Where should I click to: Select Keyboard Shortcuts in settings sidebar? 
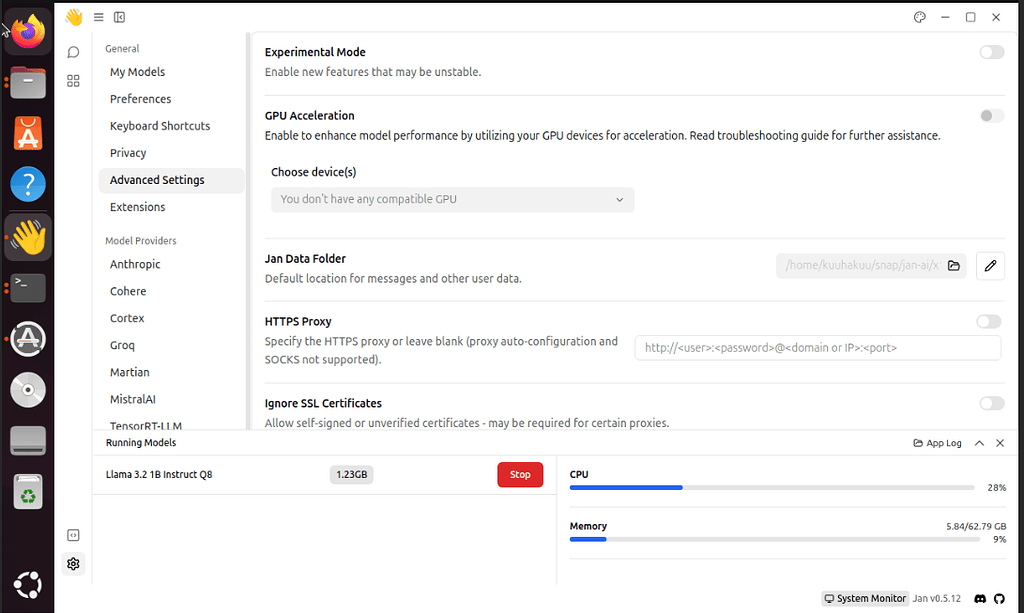tap(160, 126)
